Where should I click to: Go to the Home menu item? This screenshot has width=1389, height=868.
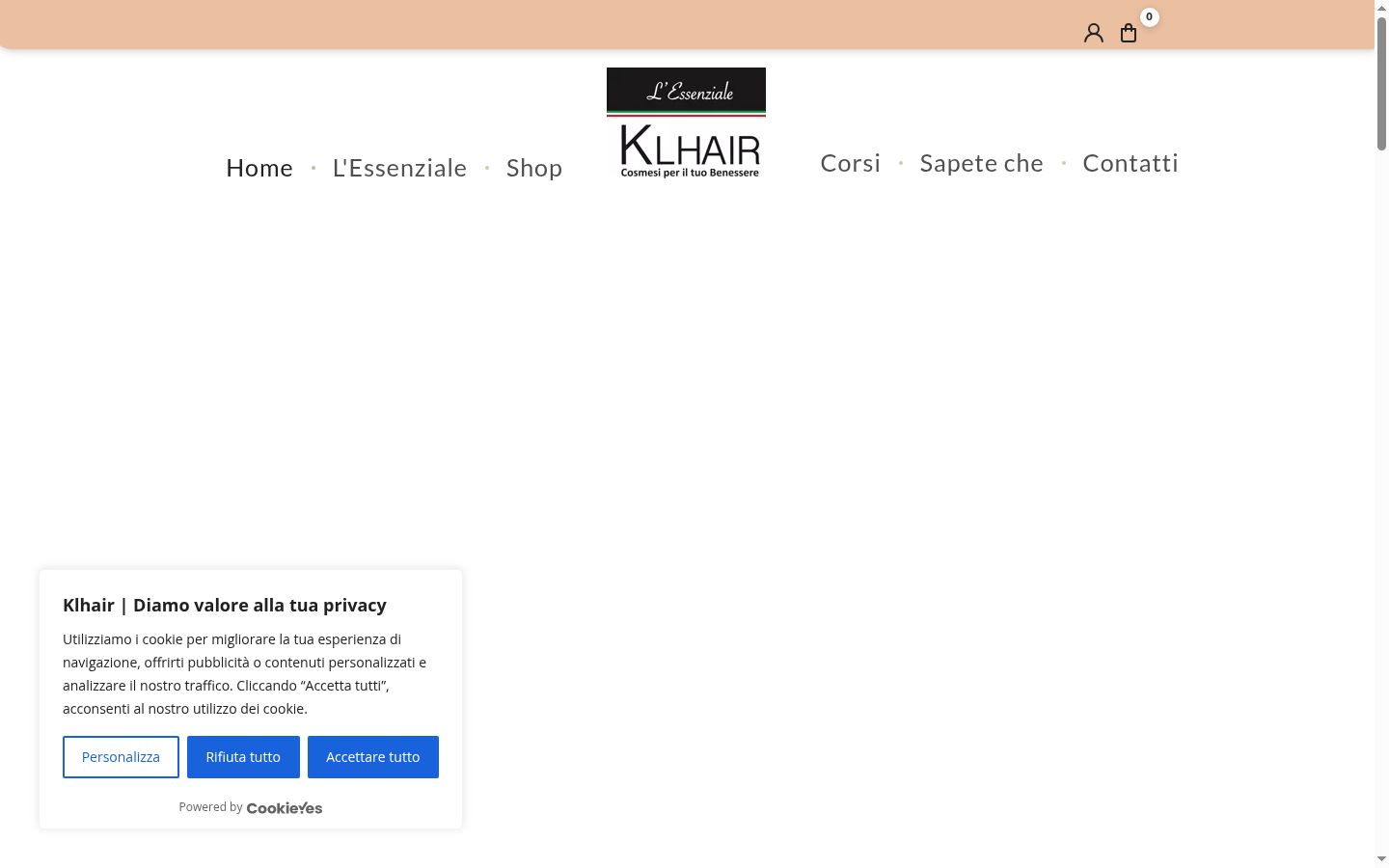(259, 168)
